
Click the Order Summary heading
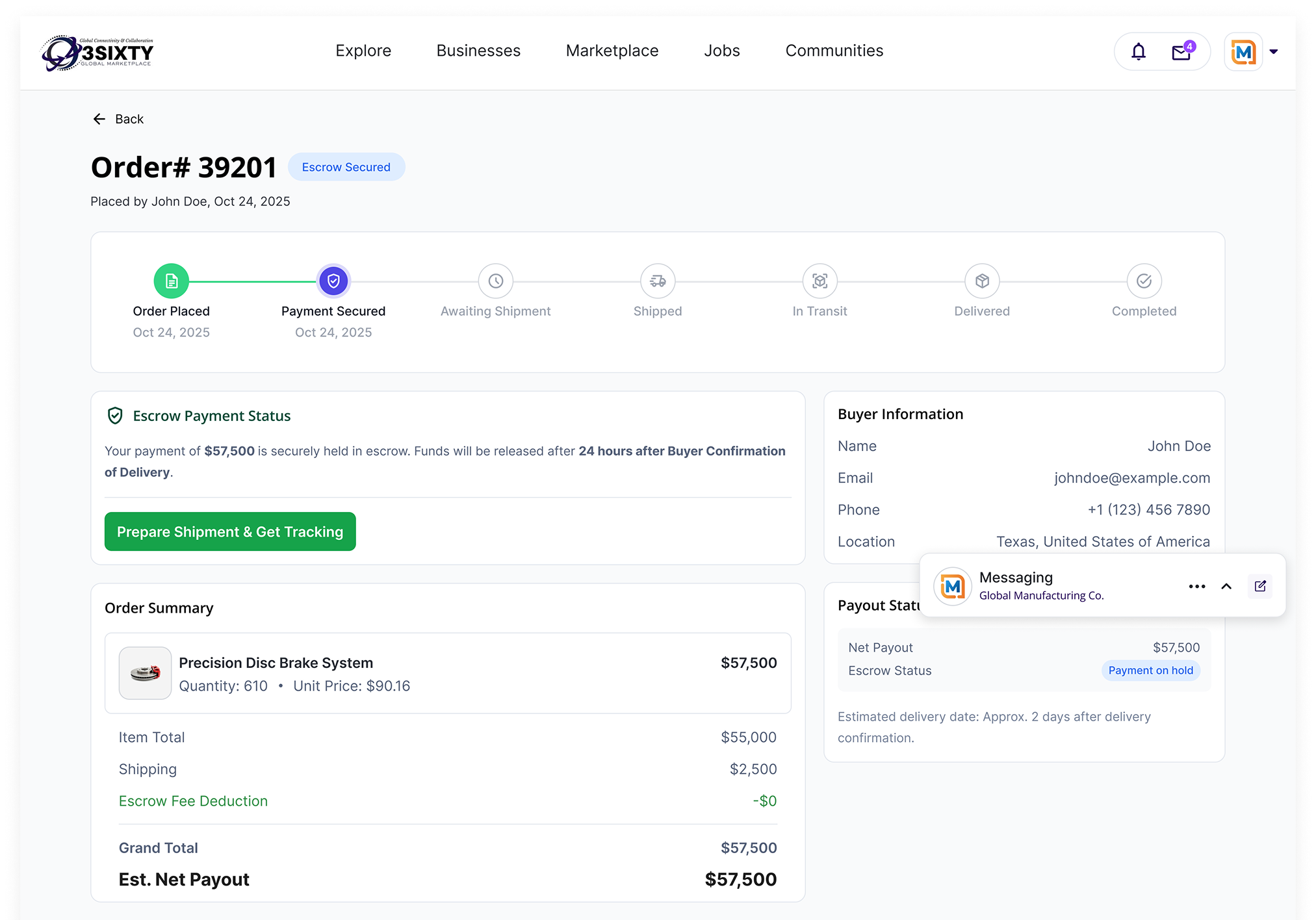click(159, 608)
